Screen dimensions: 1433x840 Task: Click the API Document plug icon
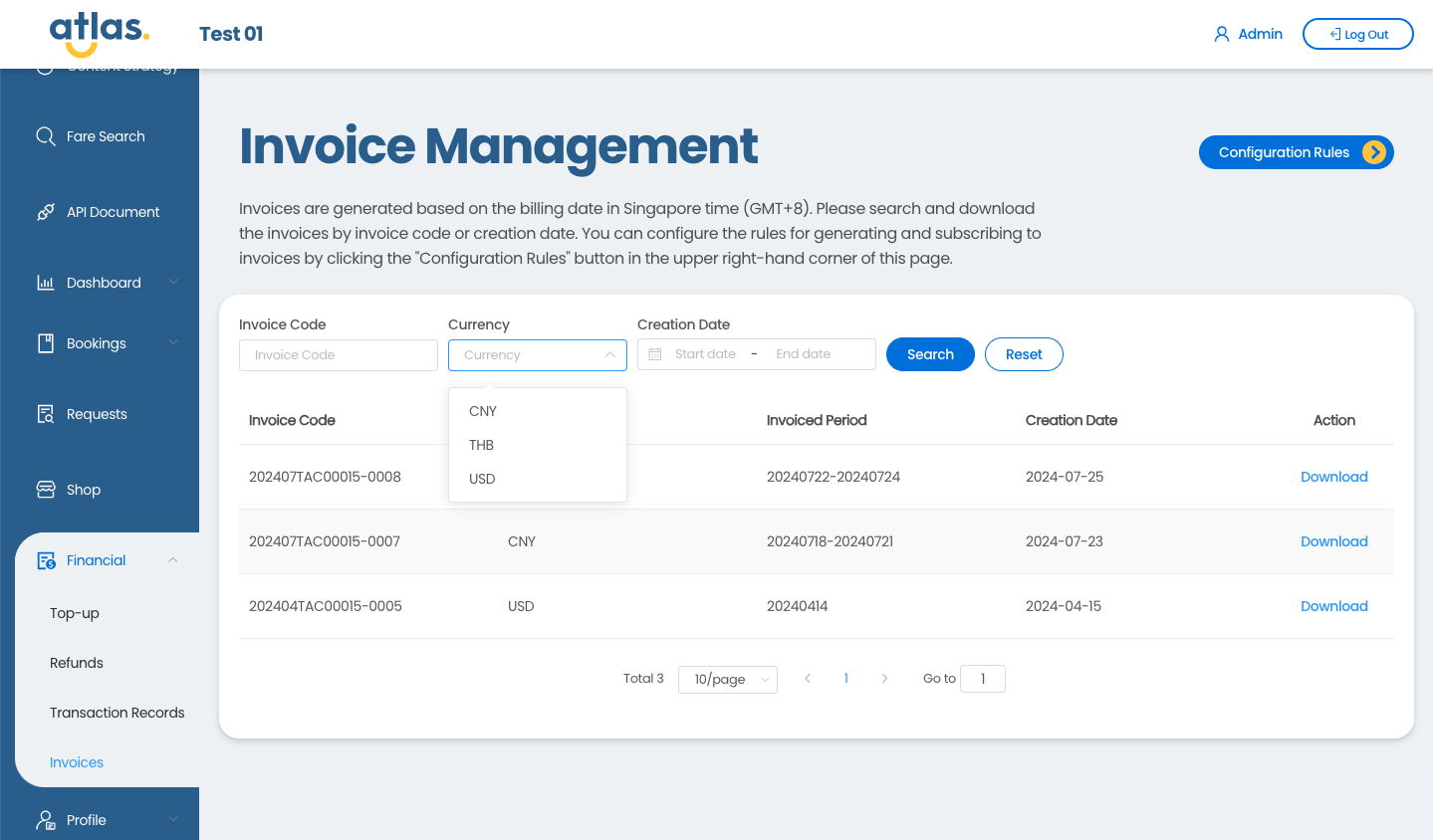coord(46,212)
